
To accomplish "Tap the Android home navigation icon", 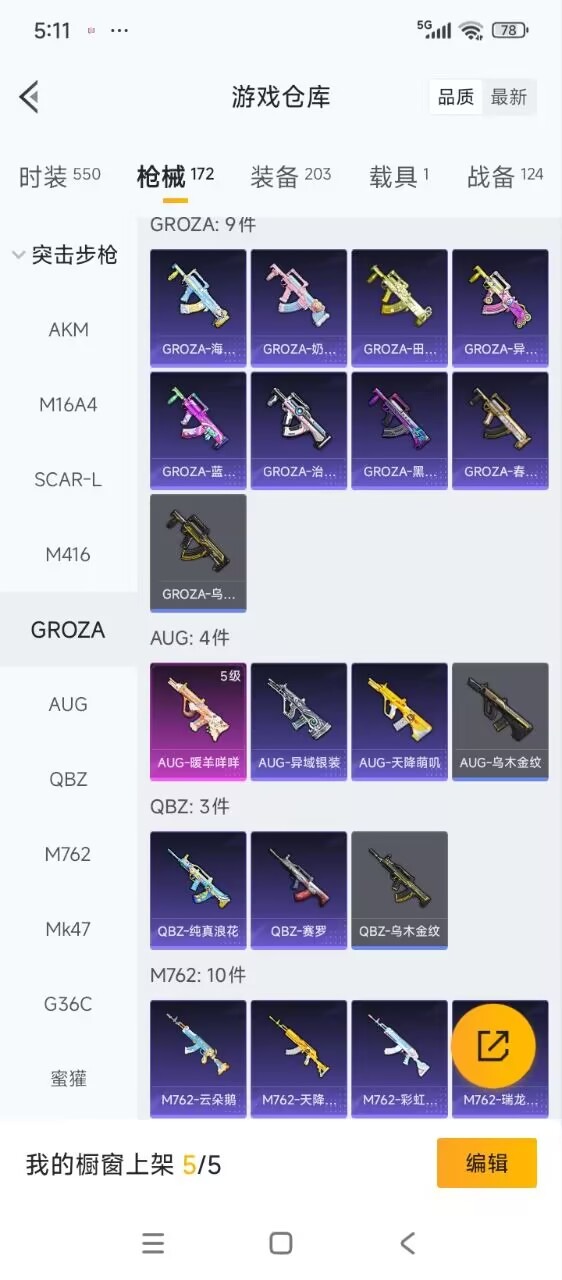I will (281, 1243).
